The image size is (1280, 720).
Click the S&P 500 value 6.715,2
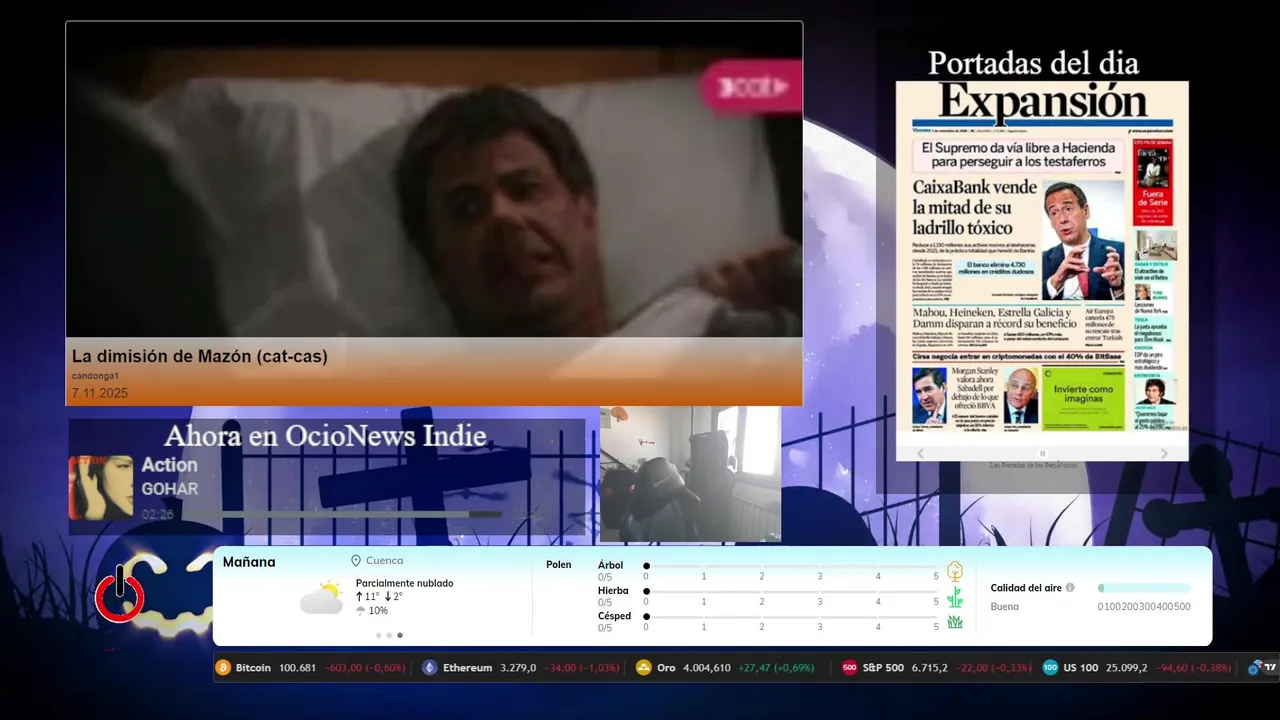pyautogui.click(x=929, y=668)
